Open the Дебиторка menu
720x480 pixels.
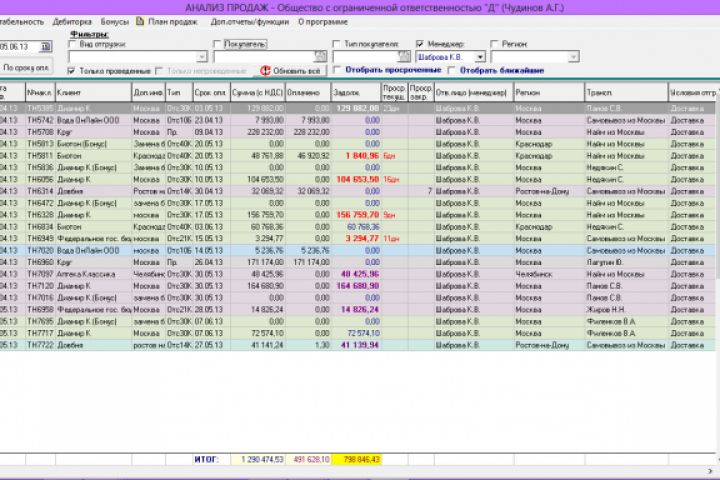point(72,22)
